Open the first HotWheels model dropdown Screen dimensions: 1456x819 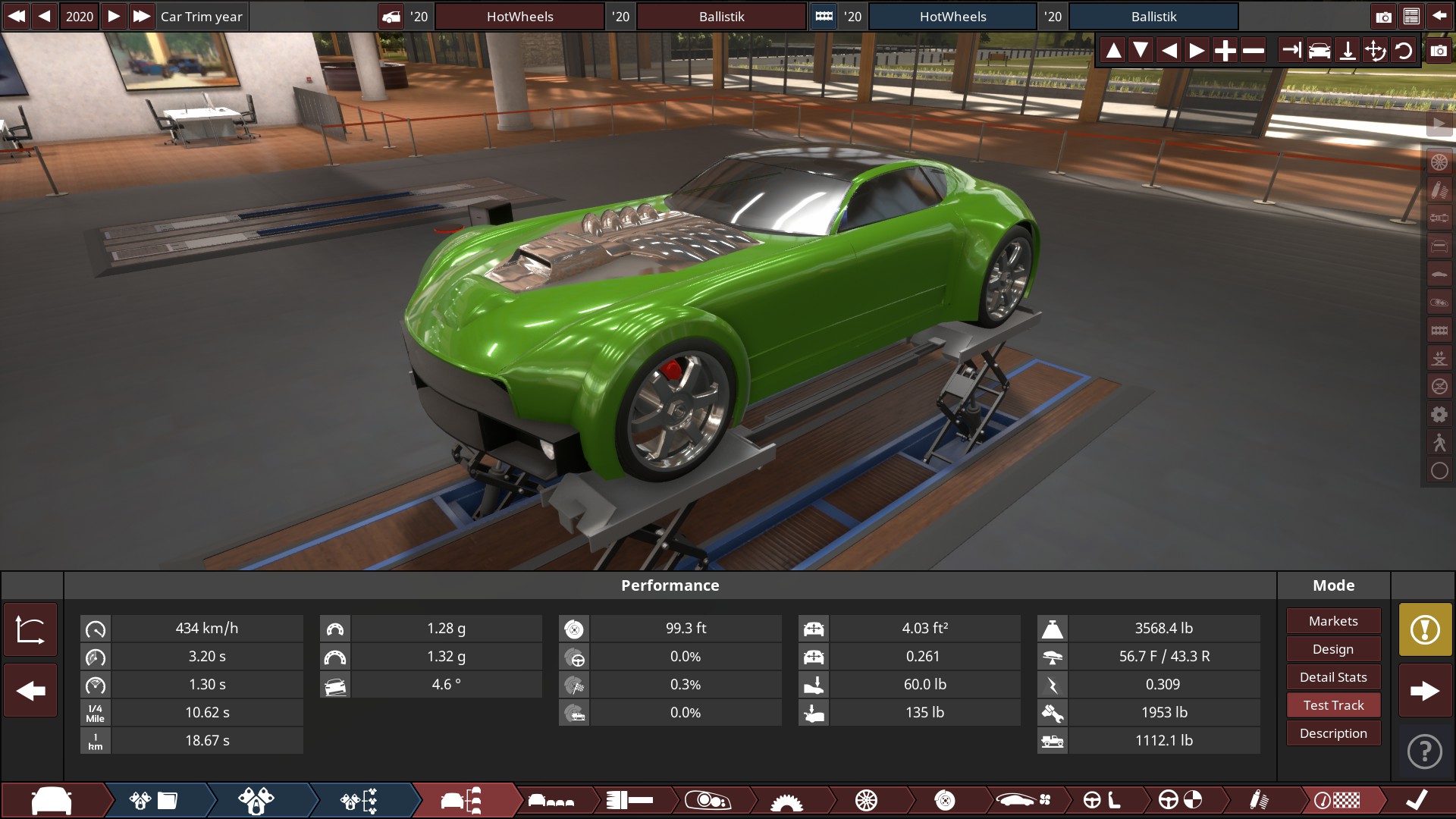click(519, 16)
